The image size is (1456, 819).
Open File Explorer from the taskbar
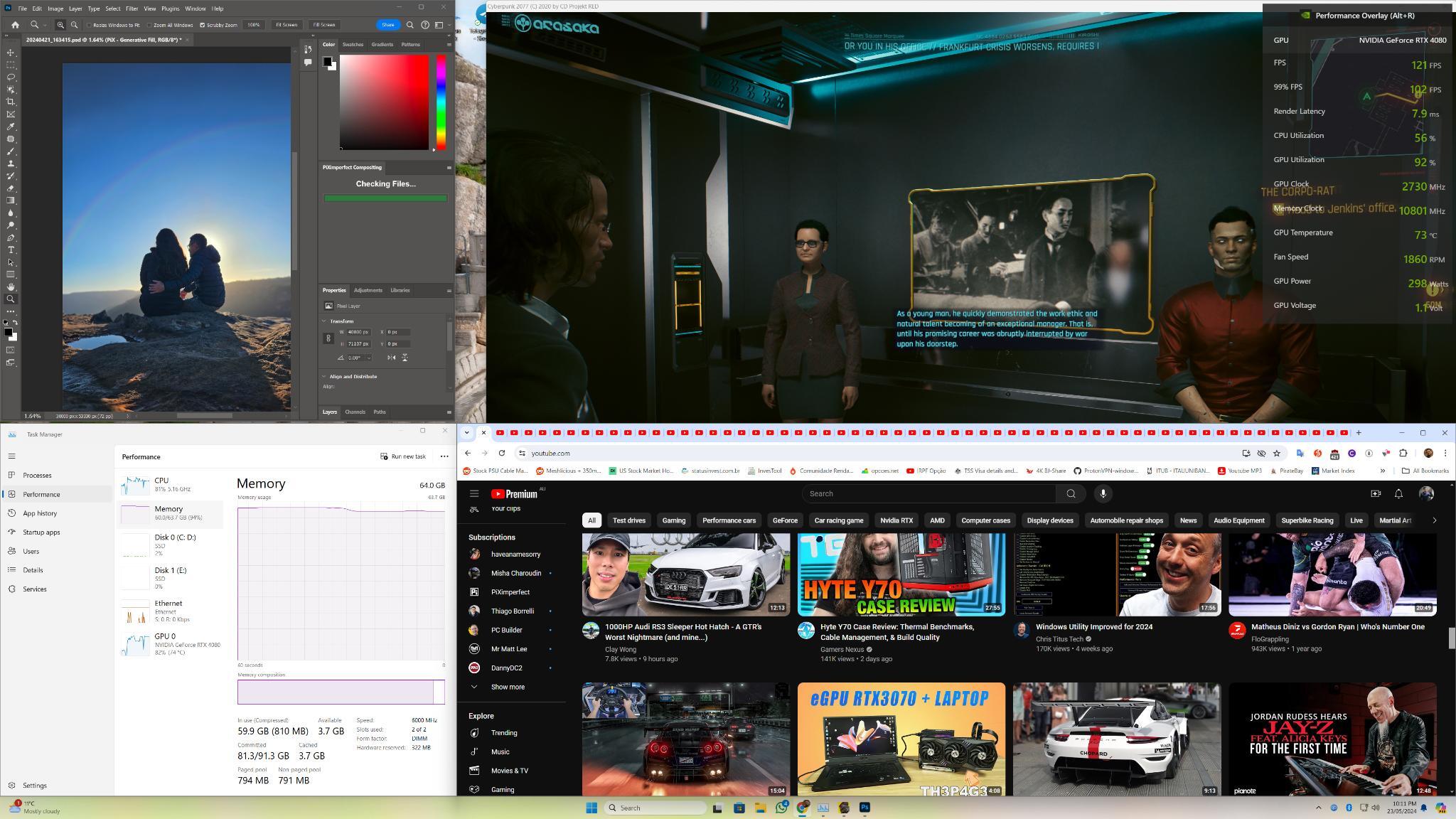pos(760,808)
